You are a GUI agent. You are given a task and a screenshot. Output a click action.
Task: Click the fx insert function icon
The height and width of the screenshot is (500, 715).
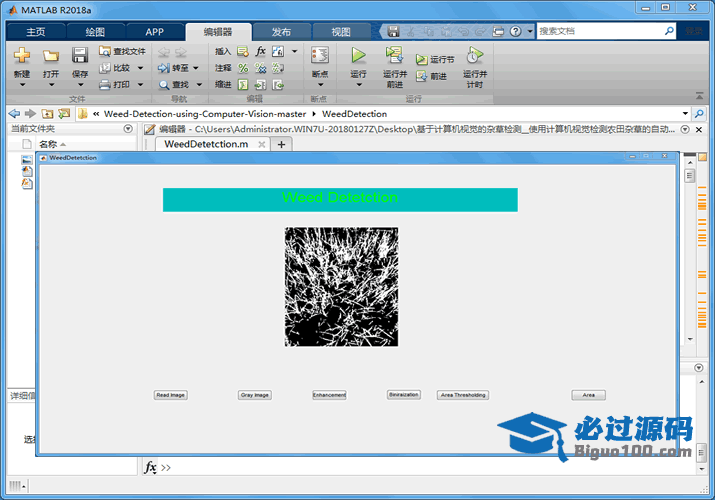(260, 51)
